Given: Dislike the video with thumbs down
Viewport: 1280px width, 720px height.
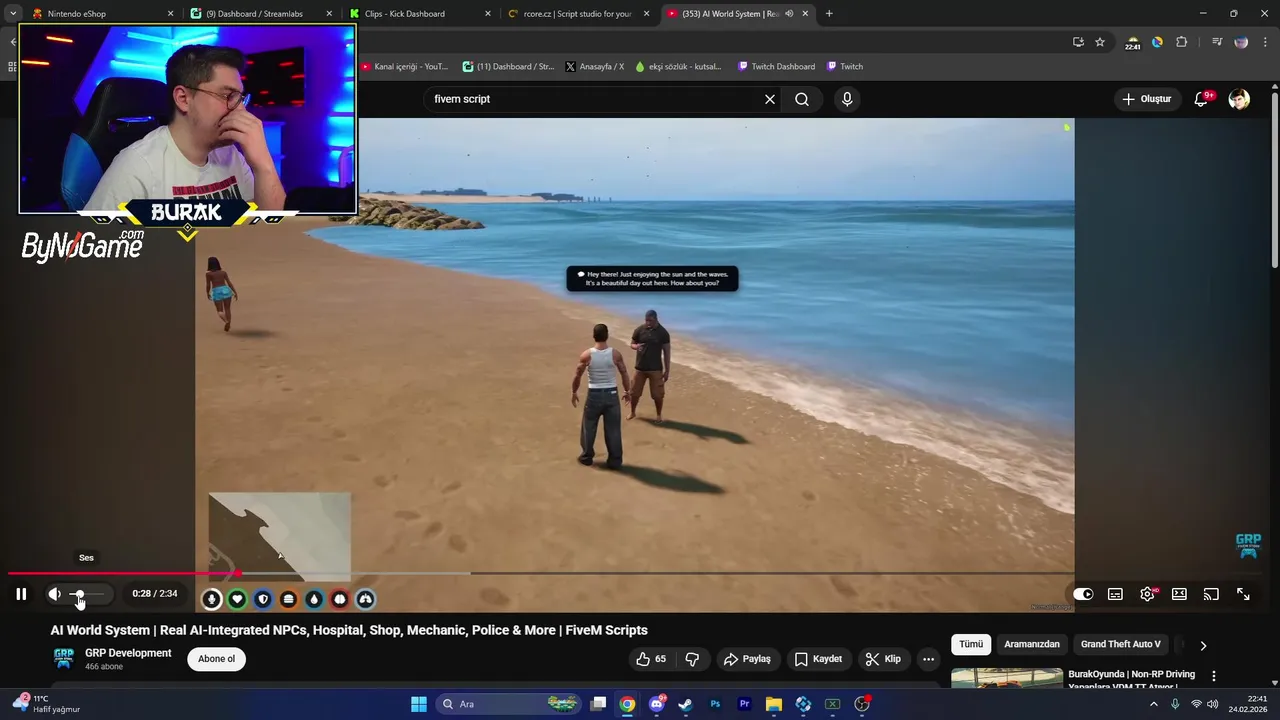Looking at the screenshot, I should tap(692, 659).
